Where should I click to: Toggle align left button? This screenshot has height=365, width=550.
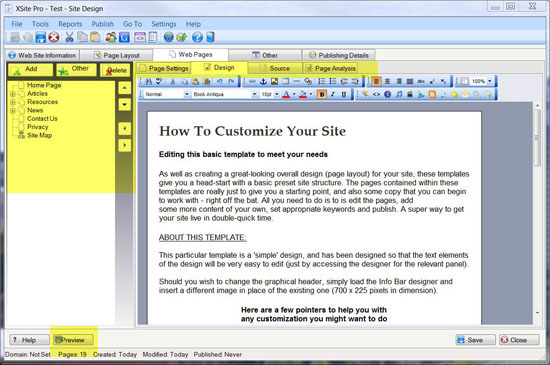[376, 82]
